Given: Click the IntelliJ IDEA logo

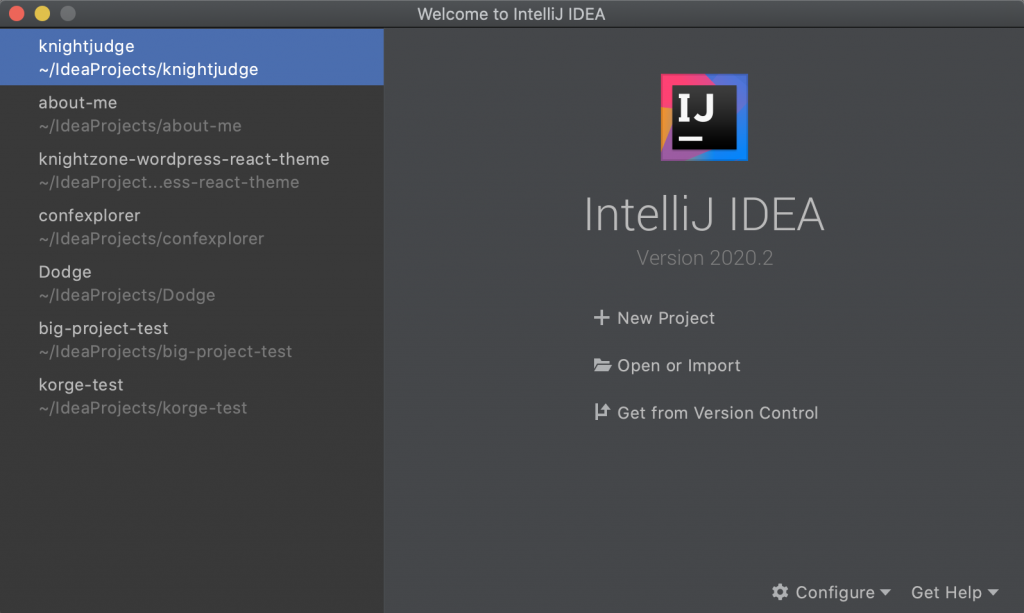Looking at the screenshot, I should [x=704, y=117].
